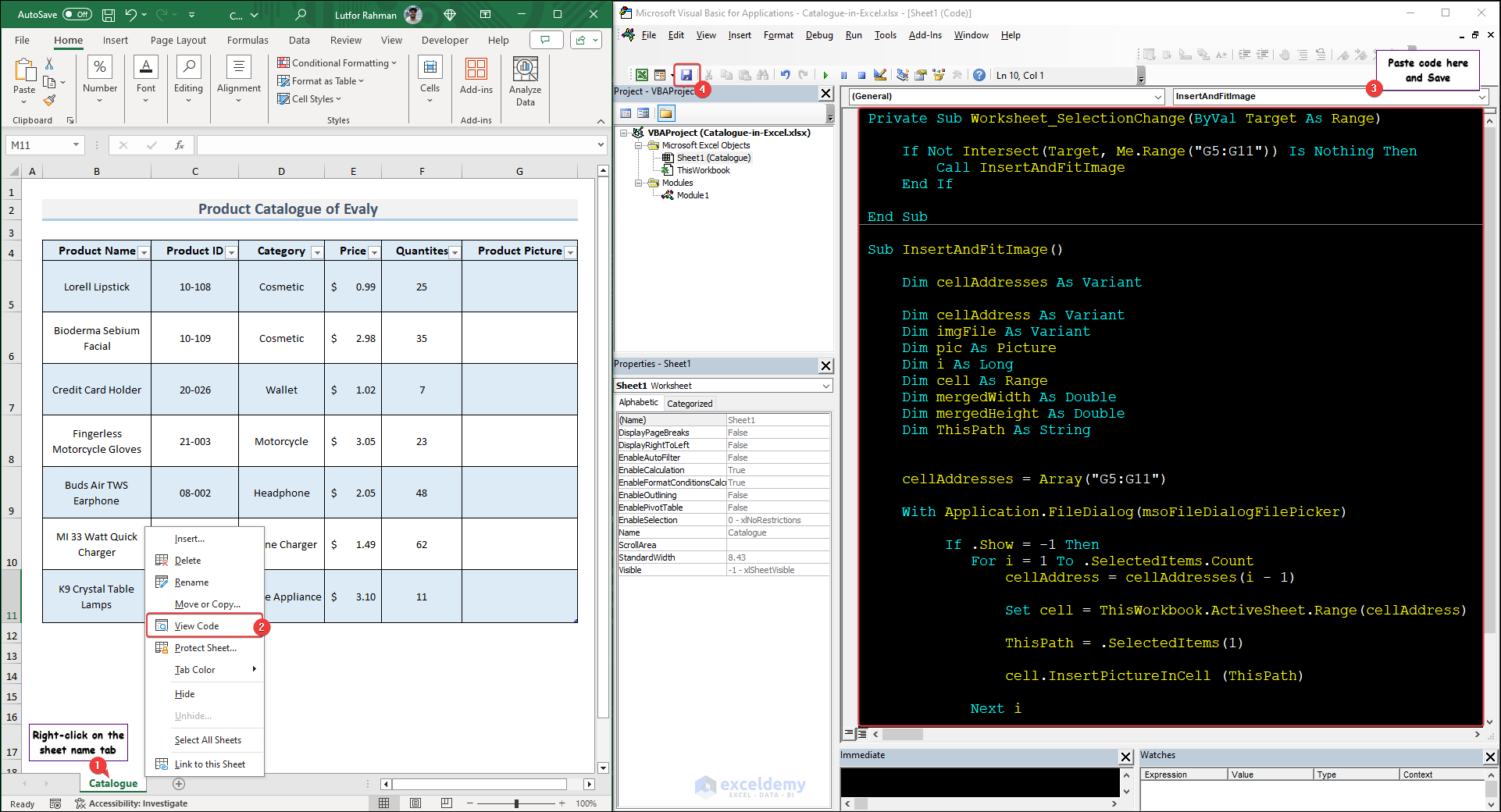Toggle the Product Name filter button
The height and width of the screenshot is (812, 1501).
click(144, 252)
